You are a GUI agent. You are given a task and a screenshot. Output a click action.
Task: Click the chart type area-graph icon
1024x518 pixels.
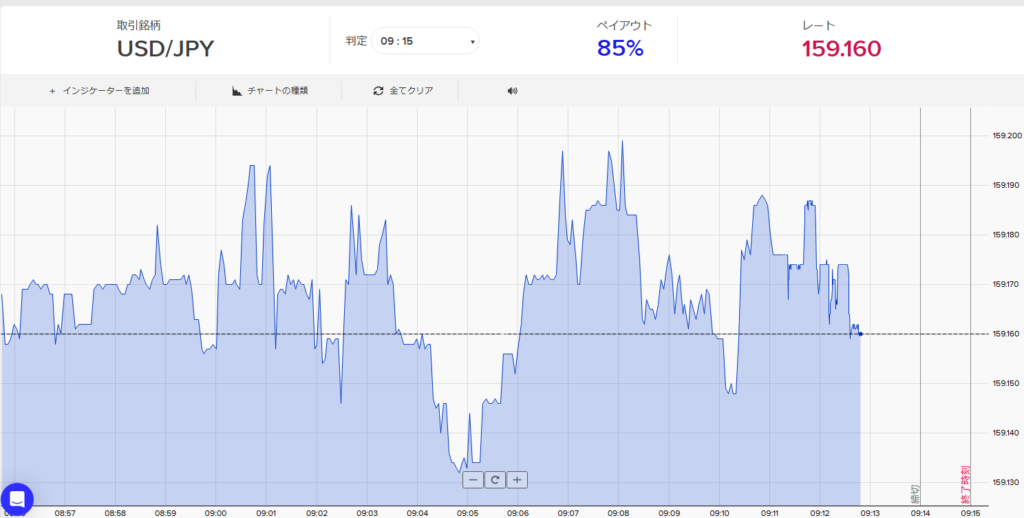click(237, 91)
